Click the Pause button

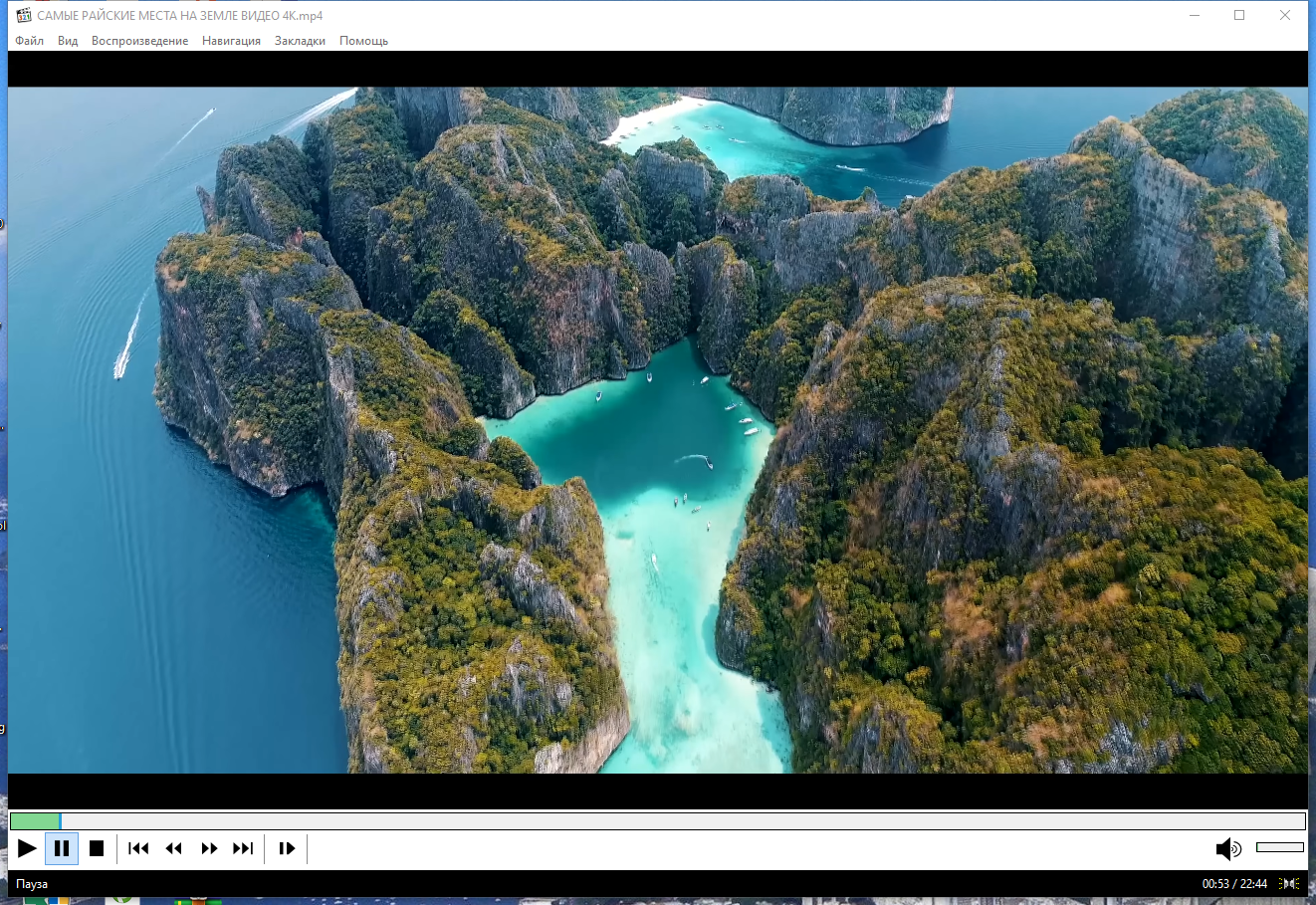point(62,848)
